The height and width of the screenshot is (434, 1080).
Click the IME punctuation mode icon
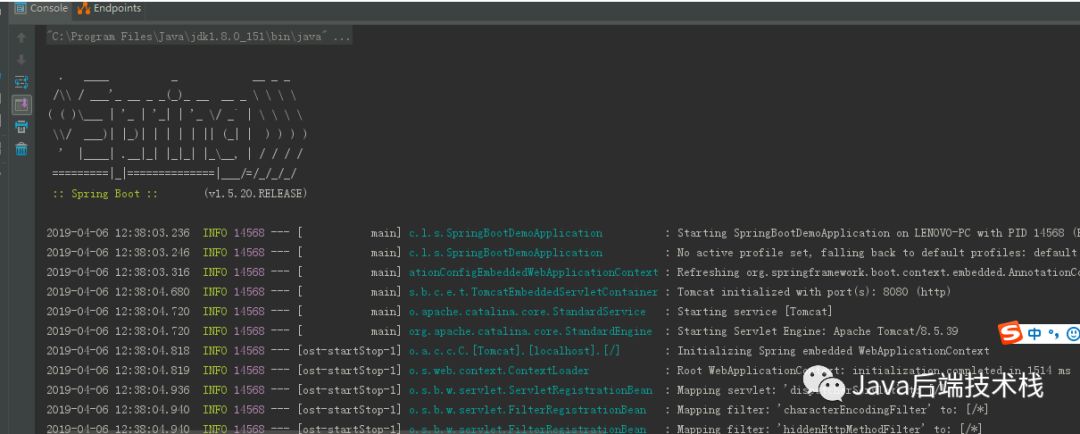pos(1053,335)
